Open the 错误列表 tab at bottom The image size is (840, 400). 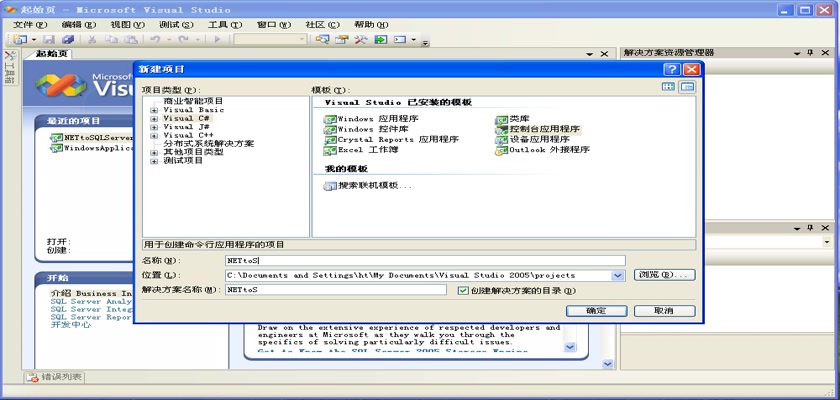[x=55, y=377]
